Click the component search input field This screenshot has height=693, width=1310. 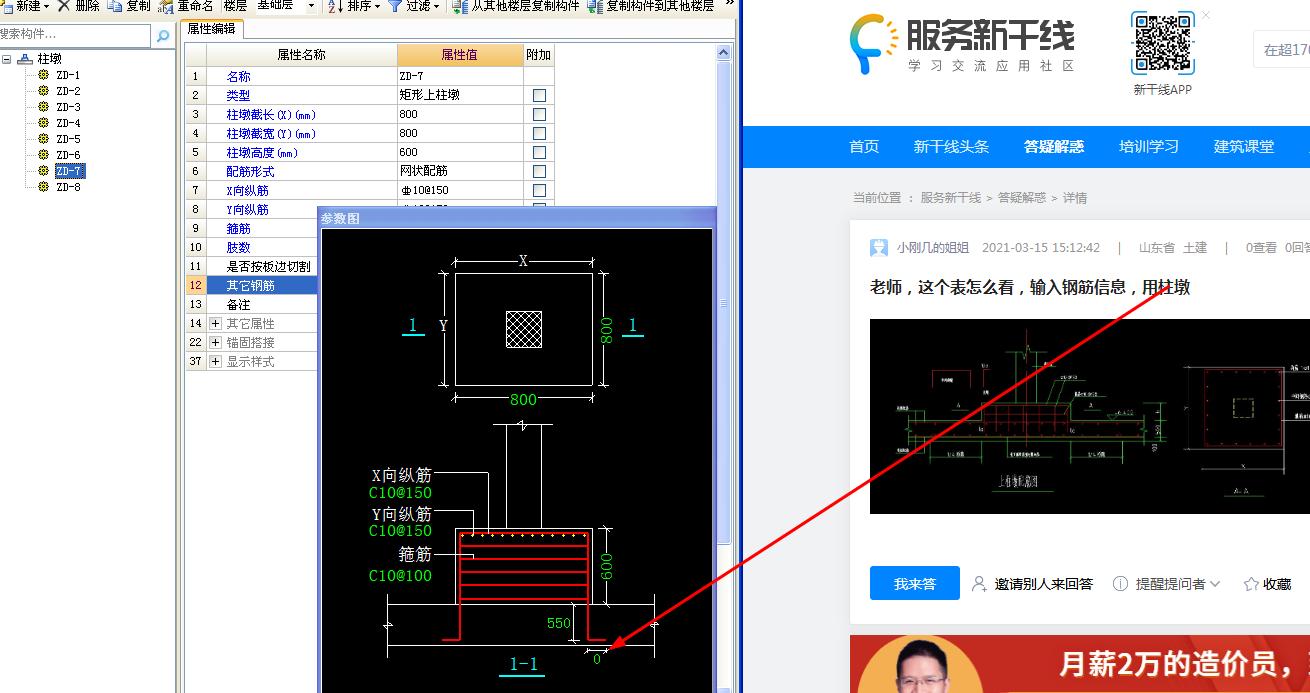point(75,35)
